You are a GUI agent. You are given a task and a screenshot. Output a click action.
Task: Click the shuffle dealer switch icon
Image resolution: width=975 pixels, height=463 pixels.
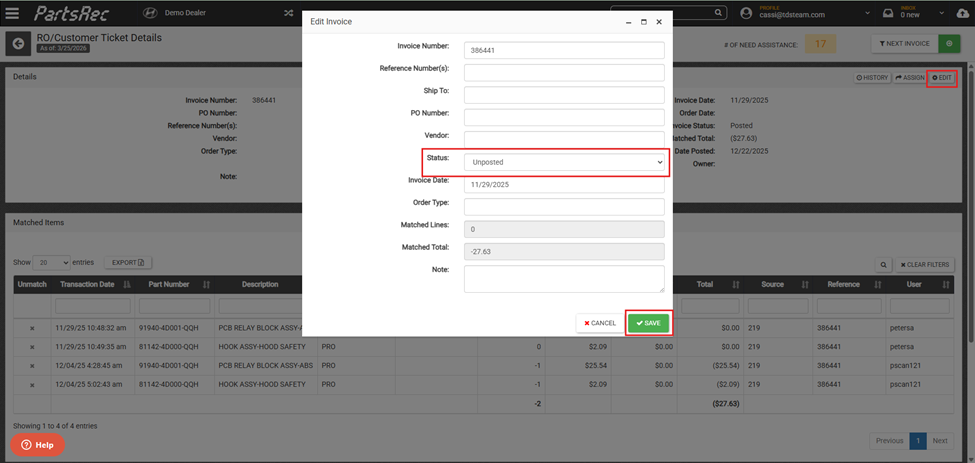[x=289, y=12]
